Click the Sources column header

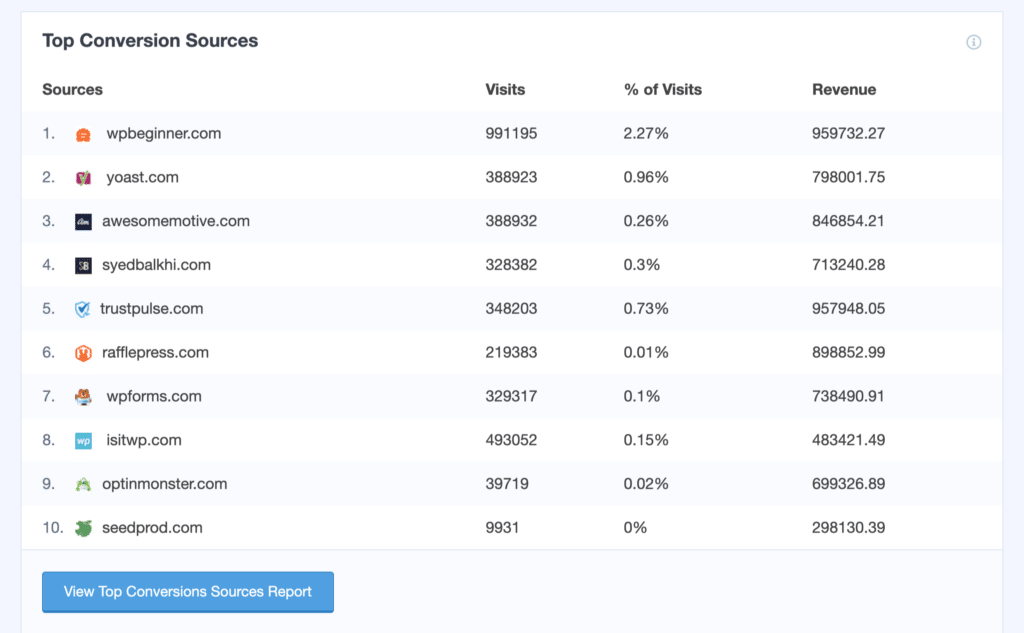pos(72,89)
